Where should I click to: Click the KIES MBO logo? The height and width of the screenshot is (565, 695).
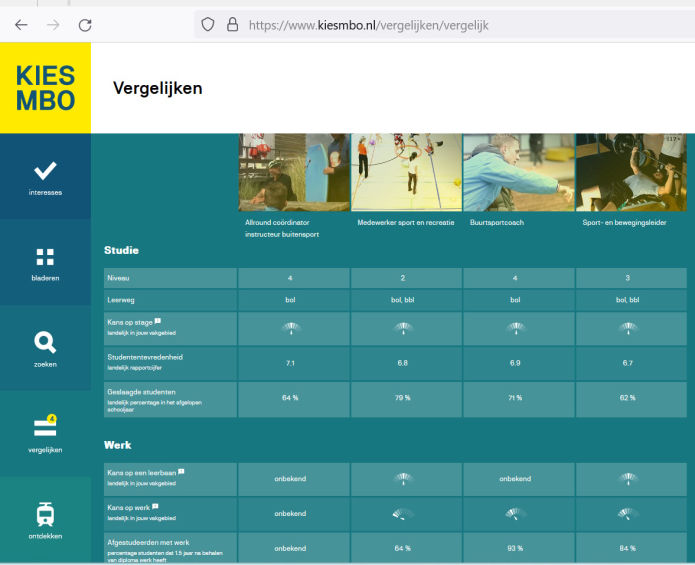(45, 87)
